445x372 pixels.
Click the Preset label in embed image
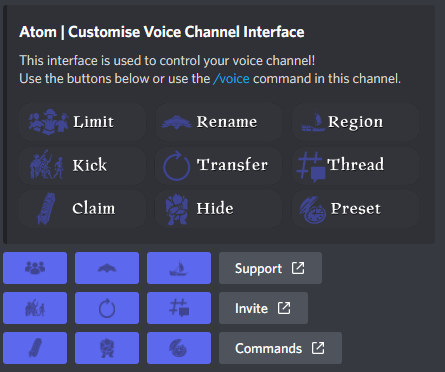356,209
